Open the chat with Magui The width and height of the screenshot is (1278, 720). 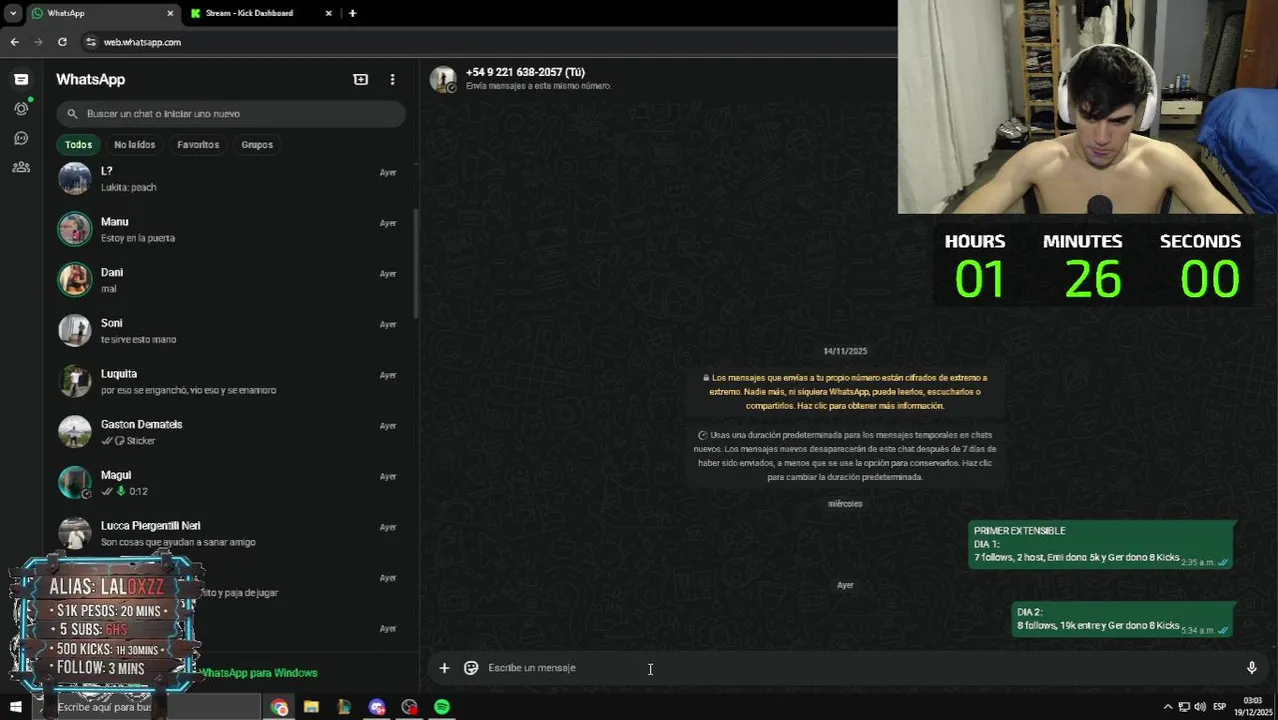pos(229,483)
